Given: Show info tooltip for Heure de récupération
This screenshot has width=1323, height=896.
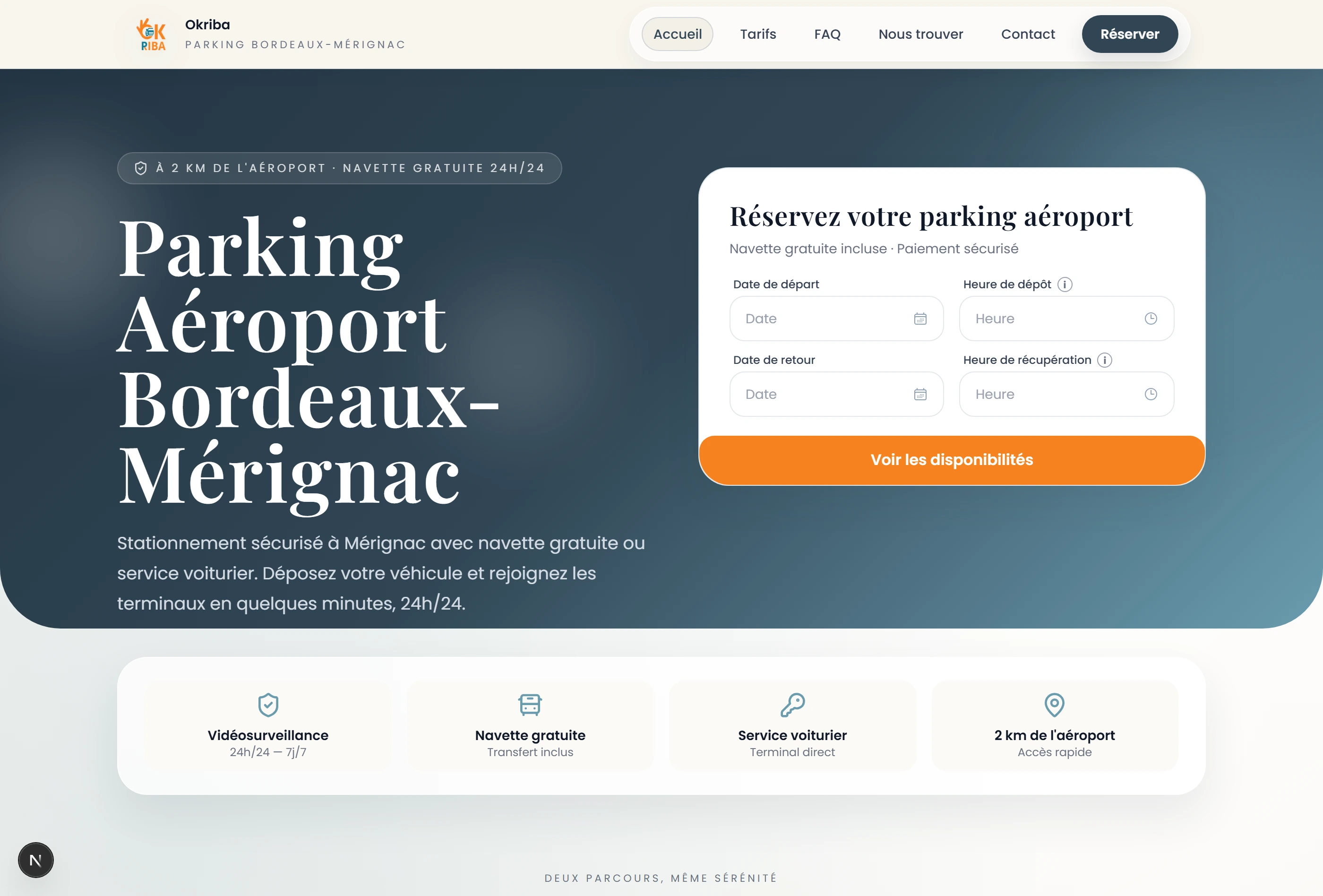Looking at the screenshot, I should (1104, 360).
